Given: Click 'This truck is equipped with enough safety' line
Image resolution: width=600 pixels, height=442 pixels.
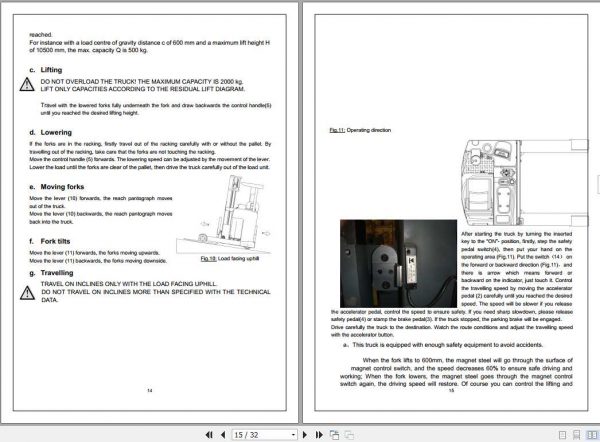Looking at the screenshot, I should 443,345.
